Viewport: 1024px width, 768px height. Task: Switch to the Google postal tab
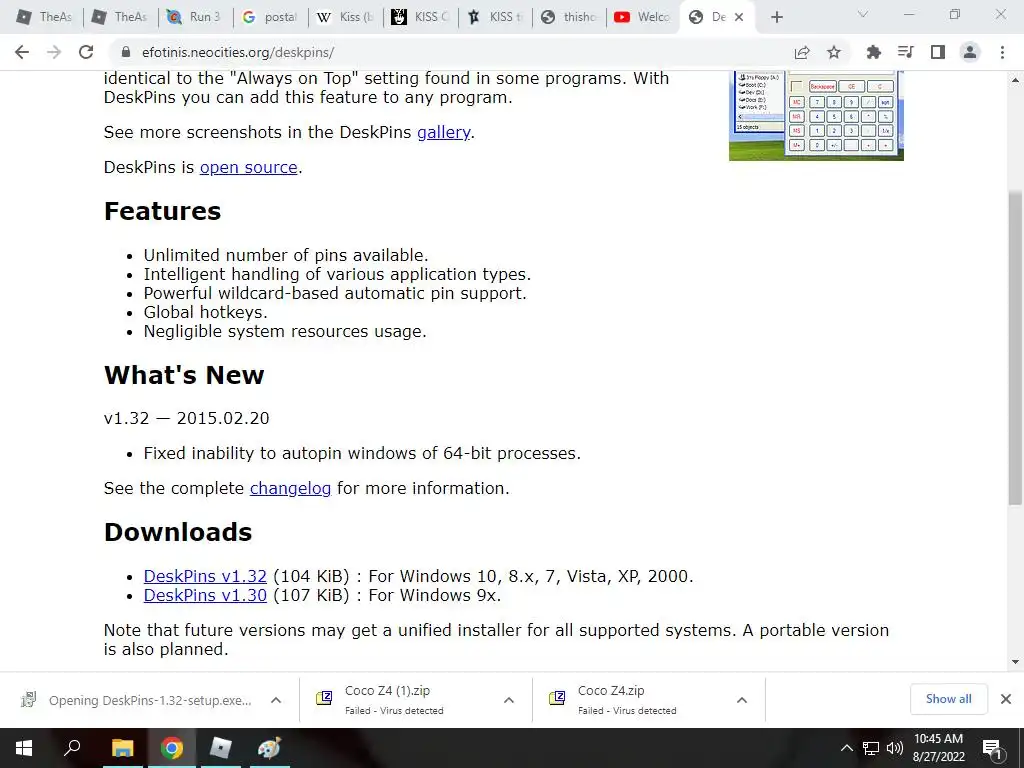(270, 17)
